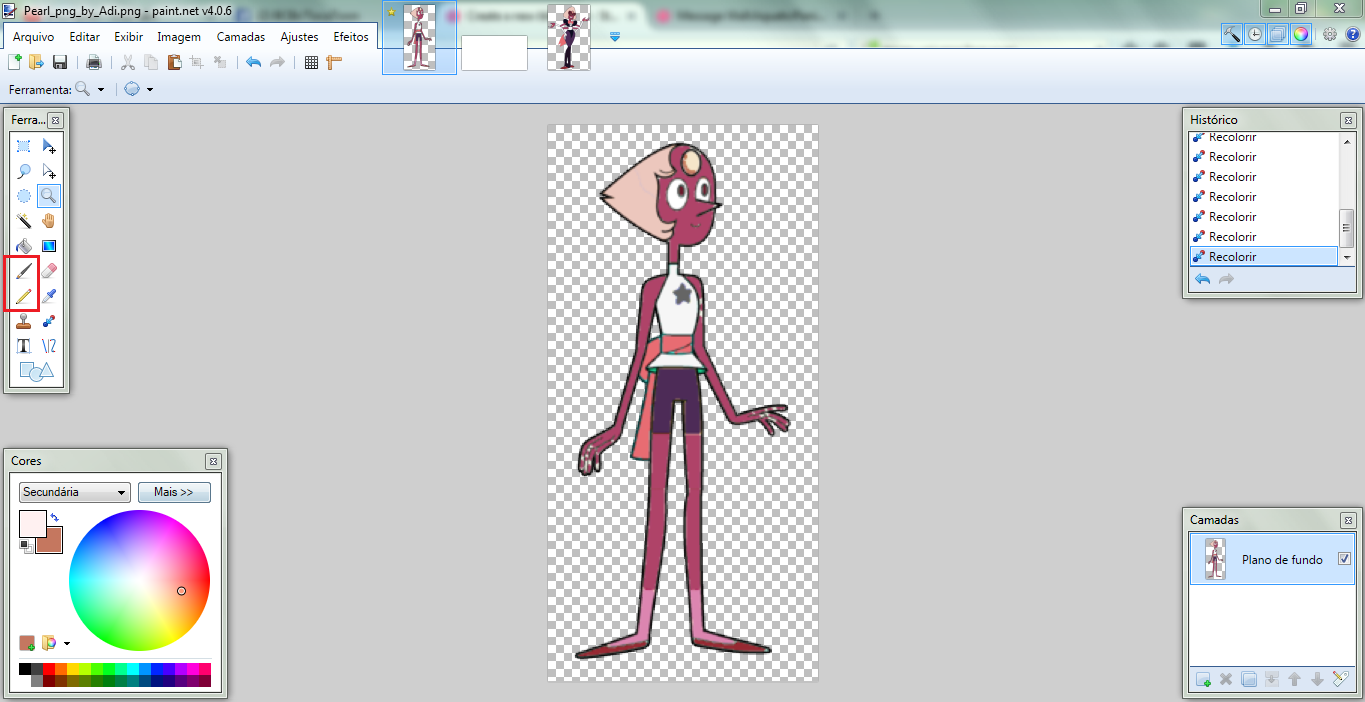
Task: Uncheck visibility of Plano de fundo layer
Action: 1344,559
